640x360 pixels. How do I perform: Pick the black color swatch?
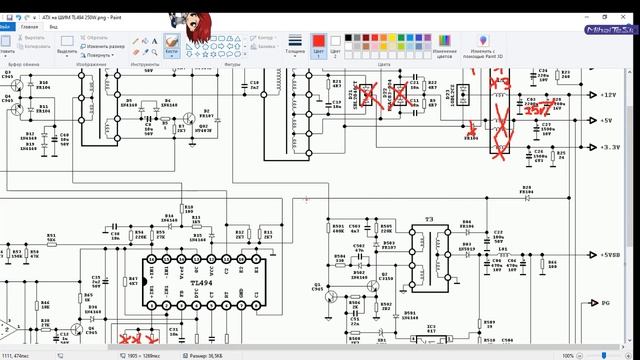[348, 38]
